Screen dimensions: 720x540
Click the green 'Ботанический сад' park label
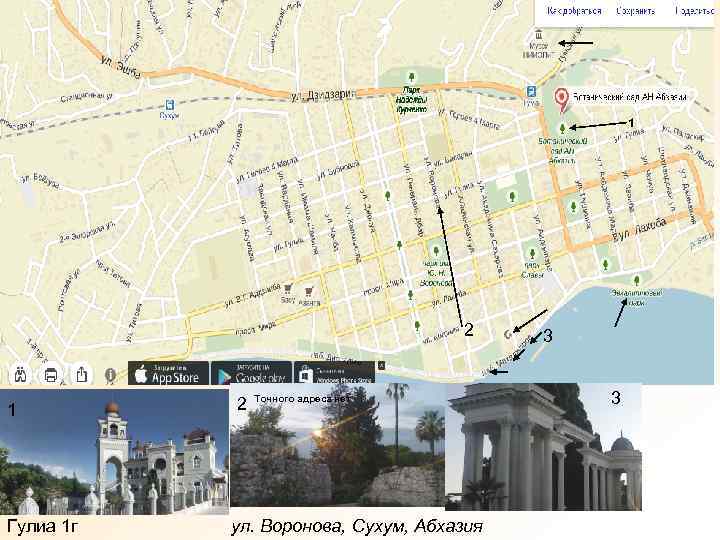[562, 151]
